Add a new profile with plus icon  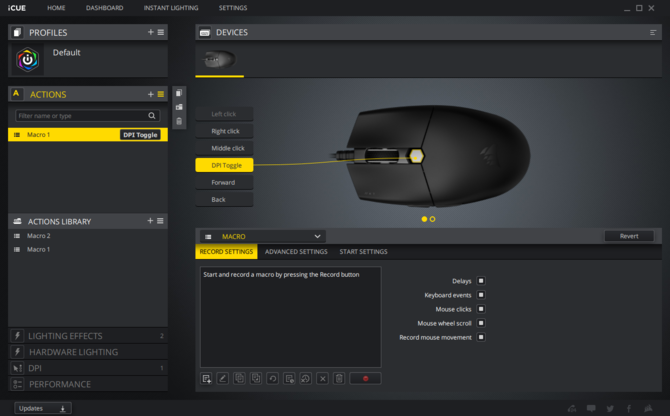point(150,32)
